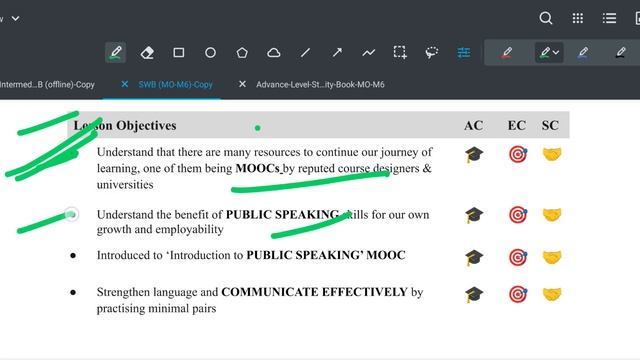The width and height of the screenshot is (640, 360).
Task: Click 'growth and employability' text
Action: point(160,230)
